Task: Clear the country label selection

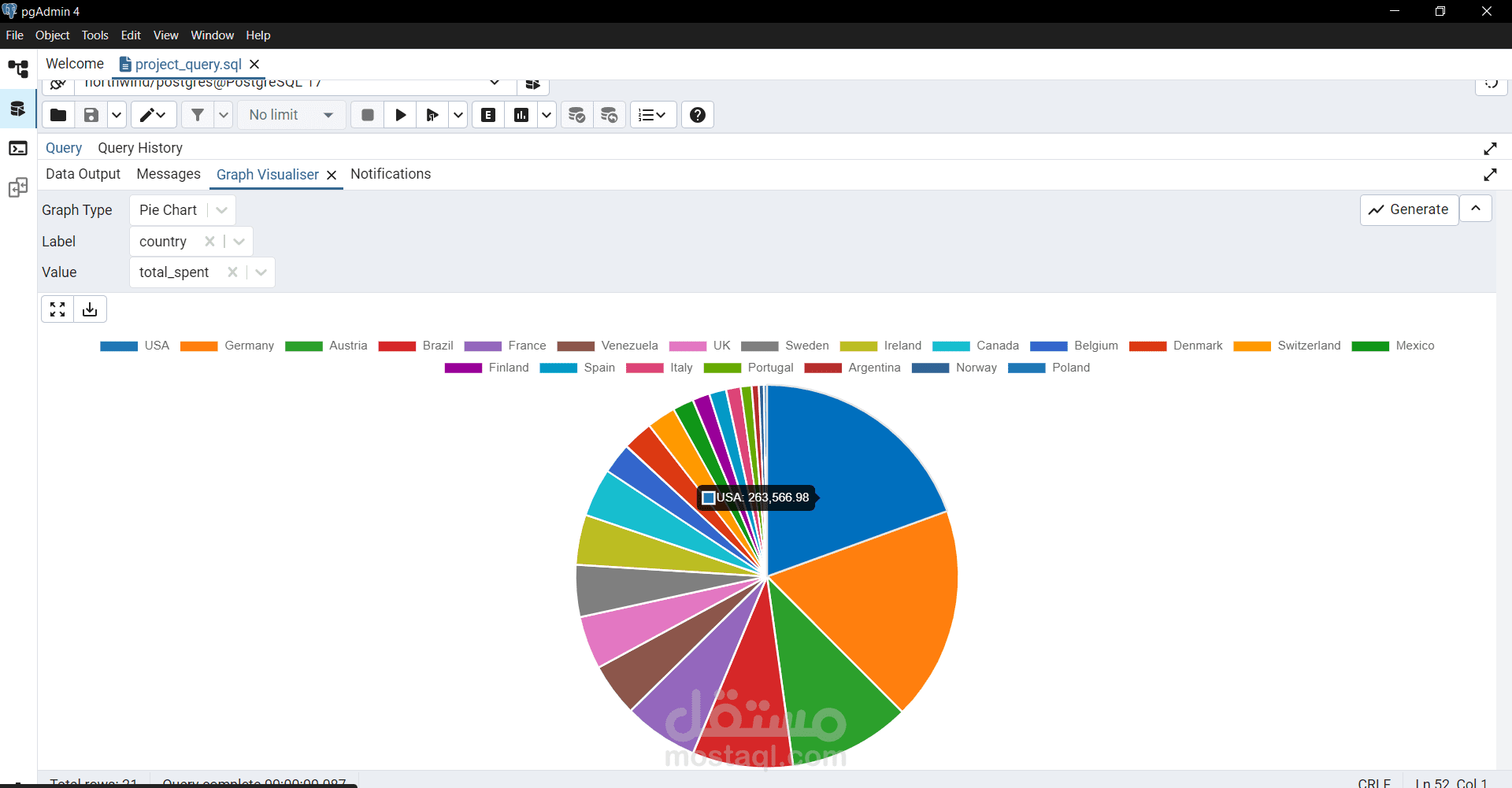Action: (x=209, y=242)
